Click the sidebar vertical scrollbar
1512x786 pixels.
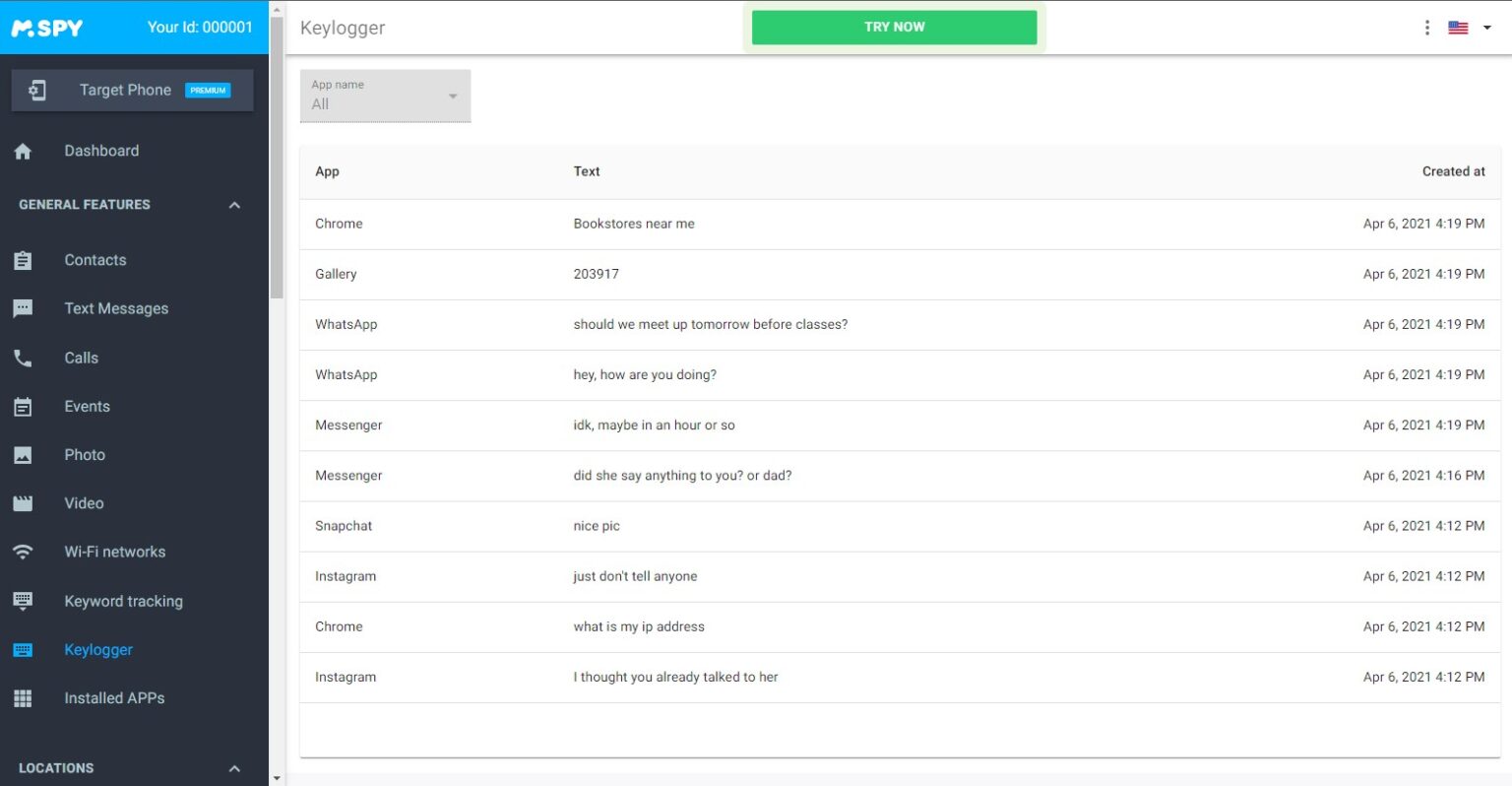[277, 158]
